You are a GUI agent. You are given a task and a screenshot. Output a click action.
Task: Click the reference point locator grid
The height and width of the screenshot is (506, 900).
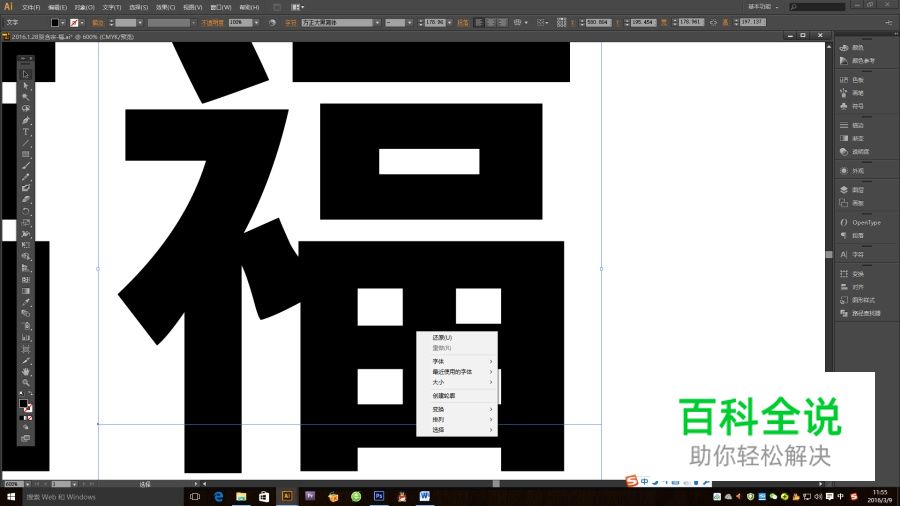561,22
